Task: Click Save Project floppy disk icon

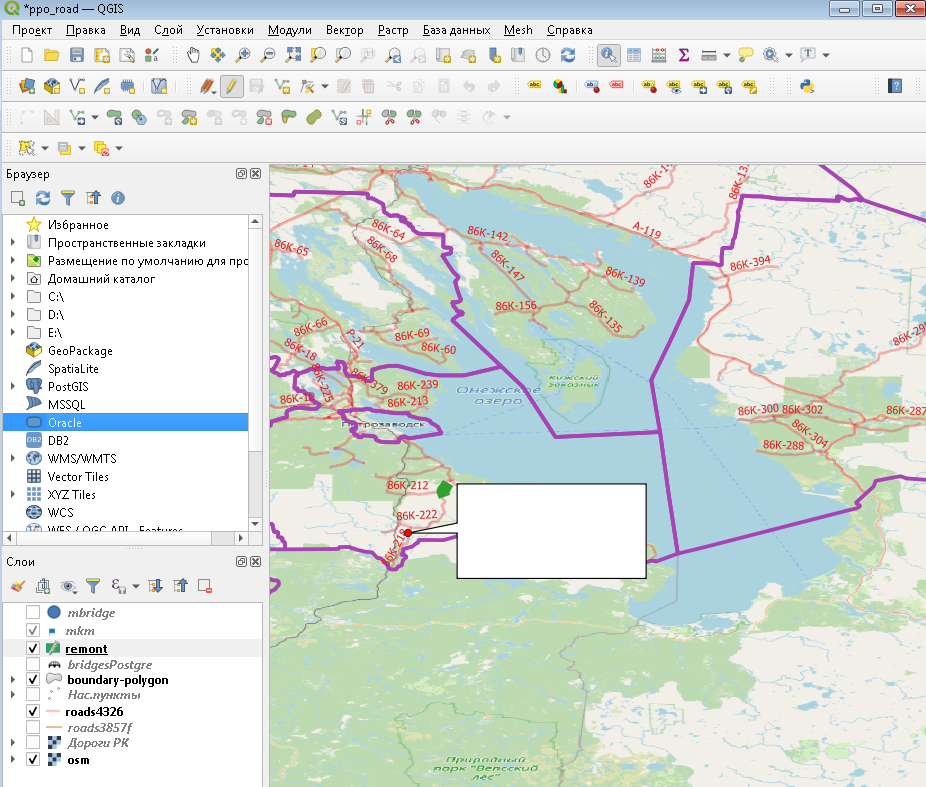Action: tap(77, 55)
